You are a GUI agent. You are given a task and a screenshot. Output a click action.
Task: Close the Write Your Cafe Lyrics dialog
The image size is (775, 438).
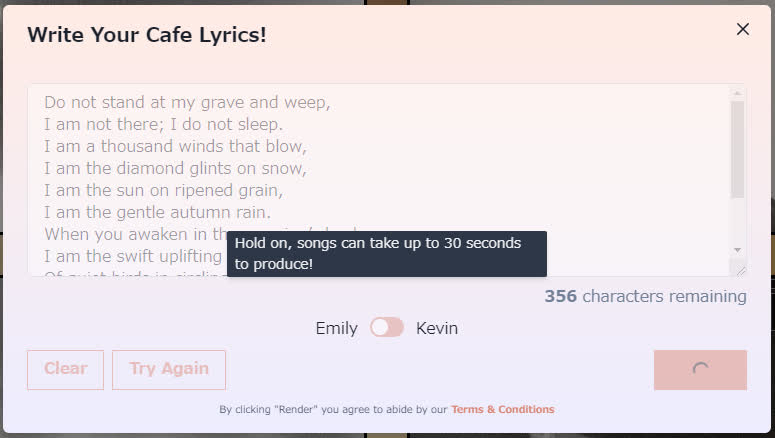tap(743, 29)
